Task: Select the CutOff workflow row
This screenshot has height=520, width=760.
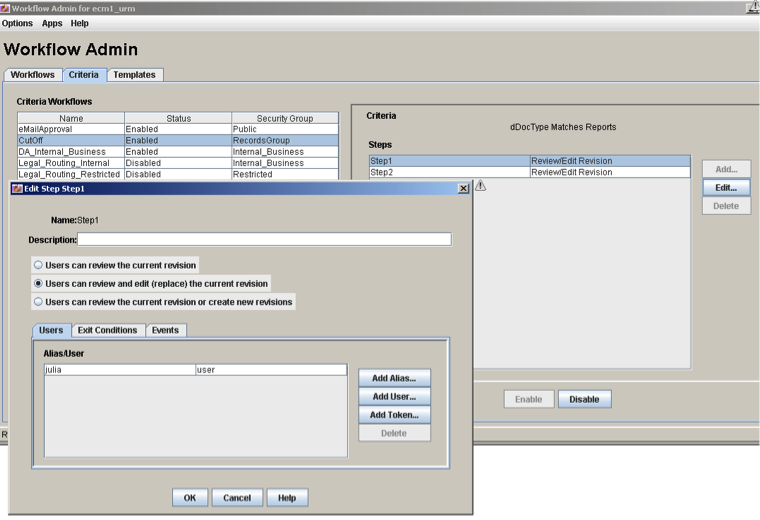Action: pos(178,141)
